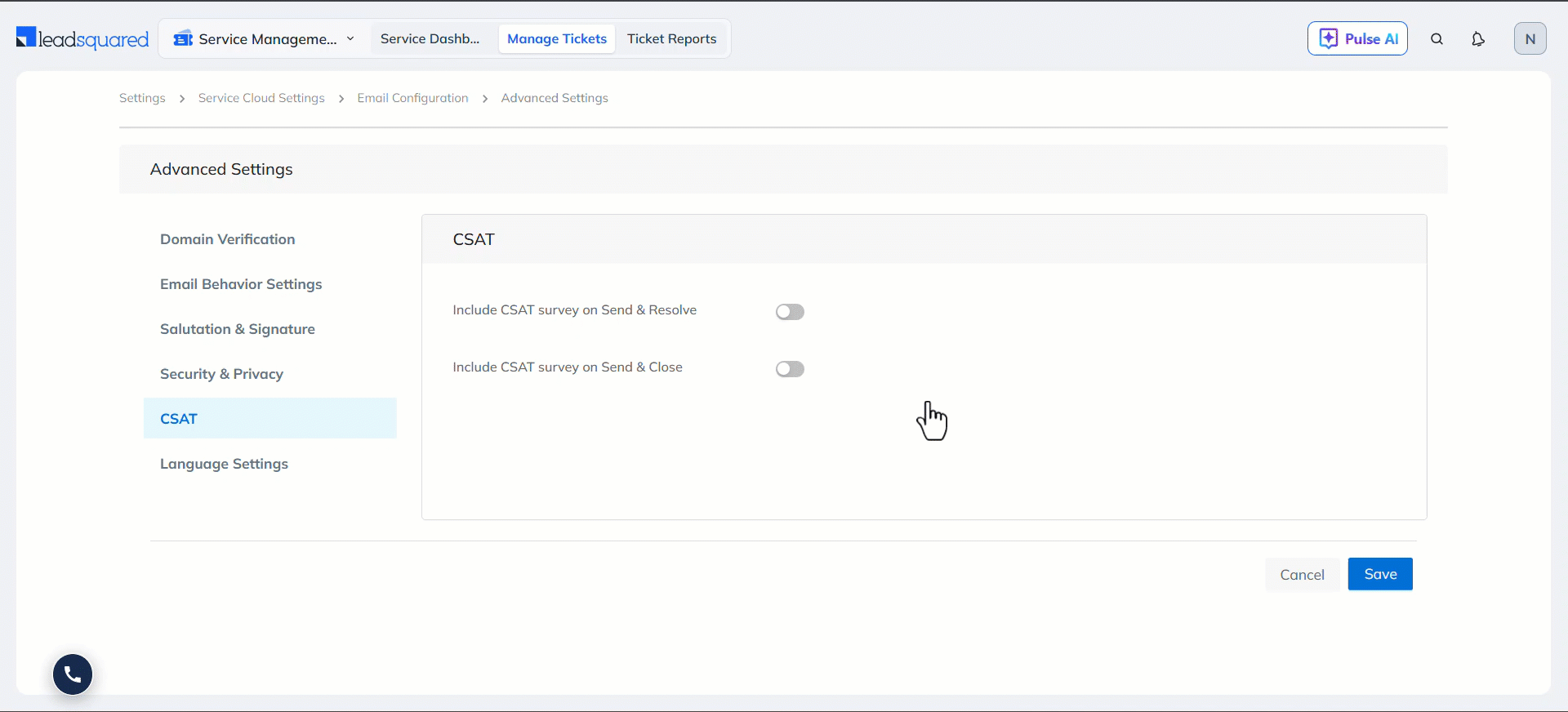This screenshot has height=712, width=1568.
Task: Click Advanced Settings breadcrumb
Action: point(555,98)
